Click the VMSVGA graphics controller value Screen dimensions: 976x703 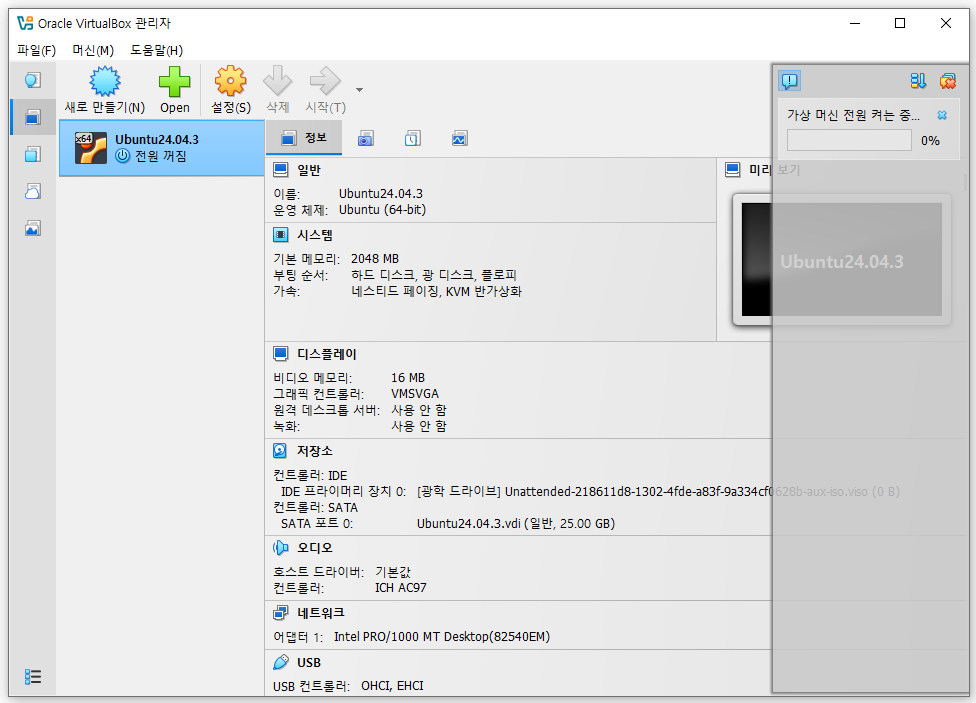415,394
